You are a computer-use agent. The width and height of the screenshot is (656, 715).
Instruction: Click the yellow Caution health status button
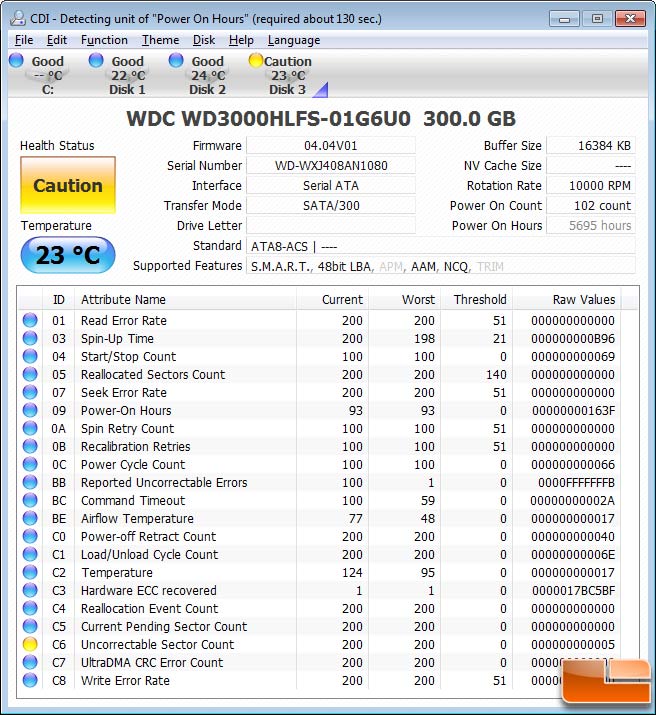(68, 186)
